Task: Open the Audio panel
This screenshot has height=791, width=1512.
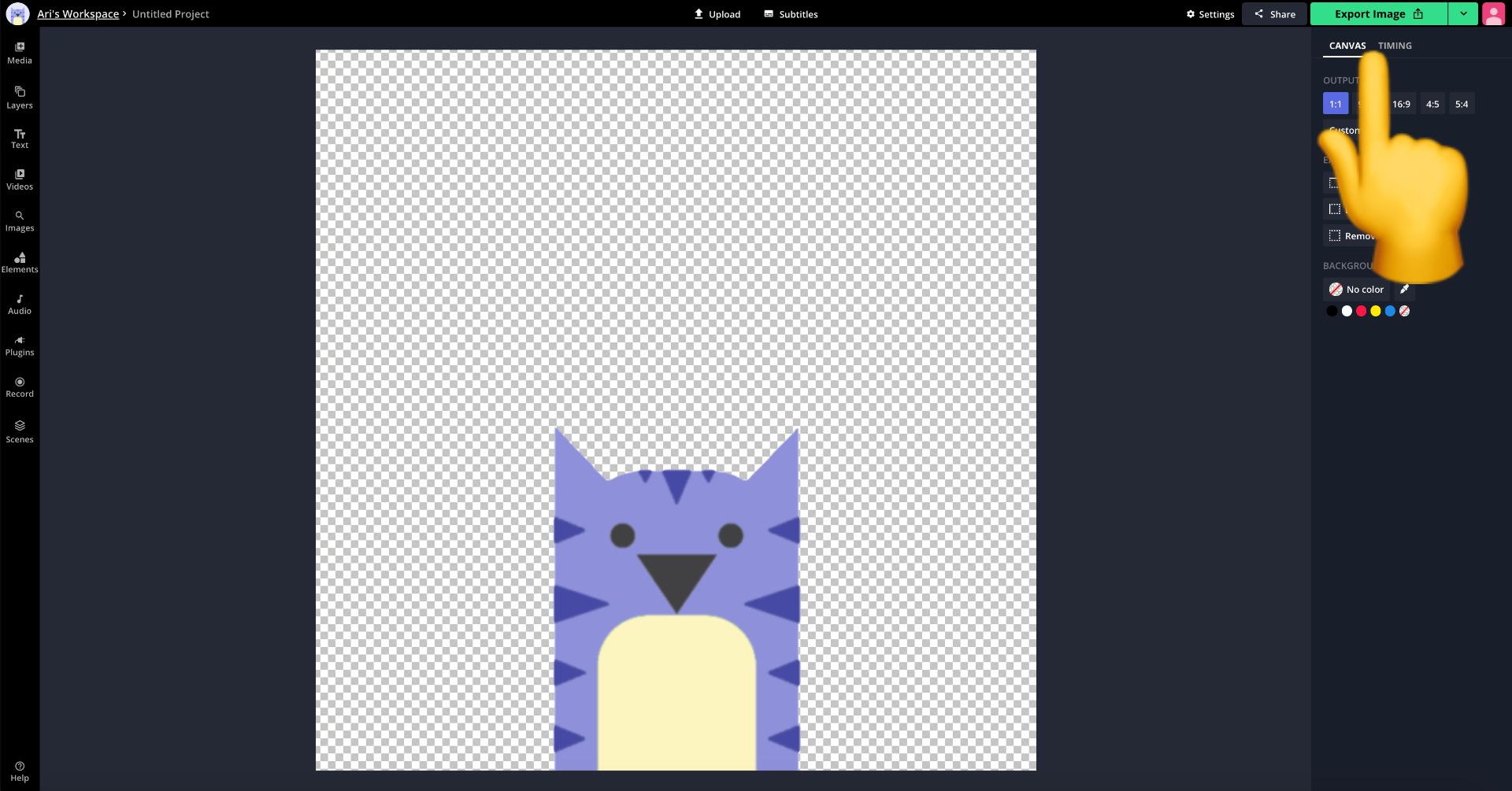Action: (x=20, y=304)
